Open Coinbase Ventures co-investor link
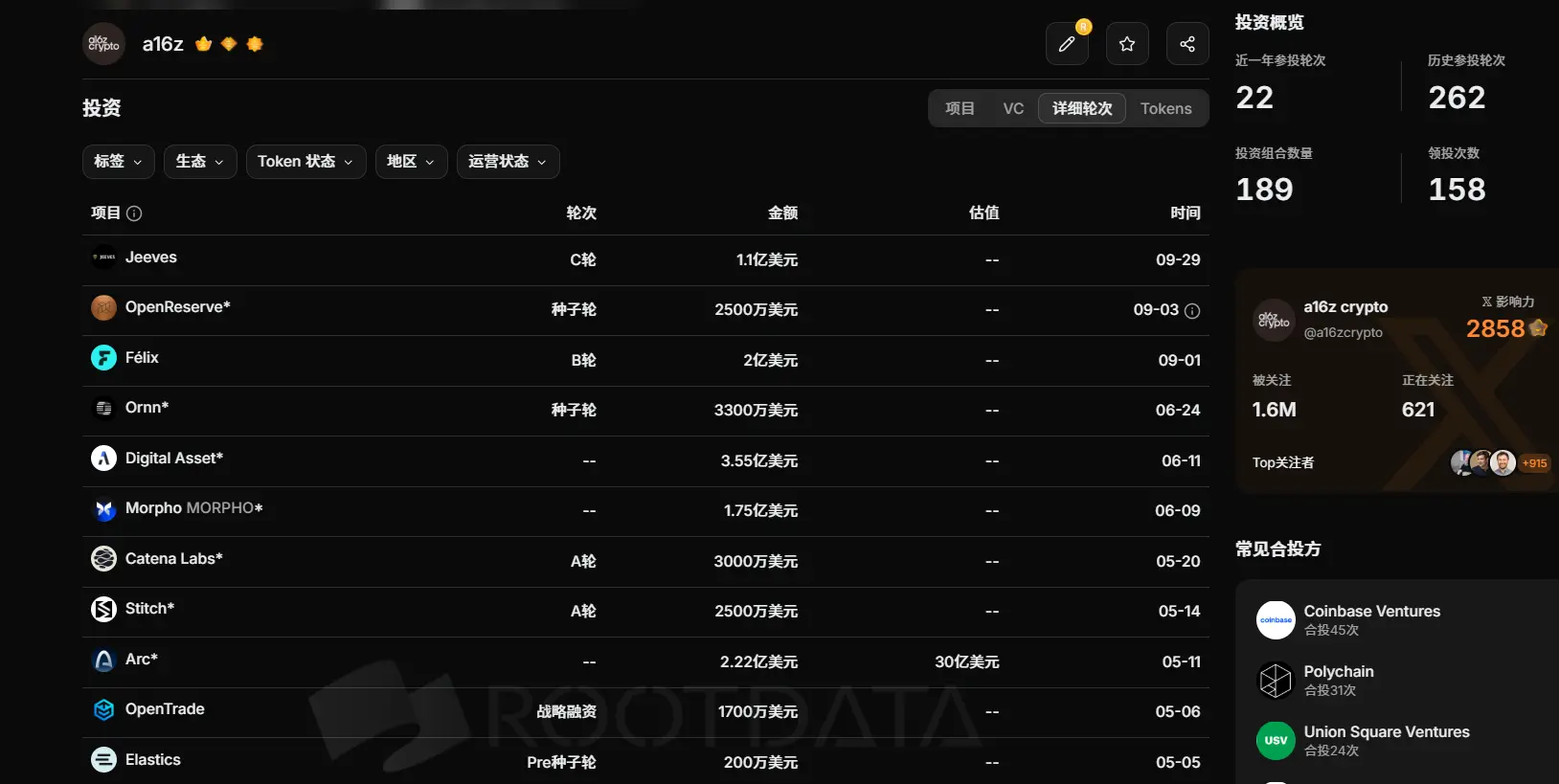Viewport: 1559px width, 784px height. tap(1372, 612)
